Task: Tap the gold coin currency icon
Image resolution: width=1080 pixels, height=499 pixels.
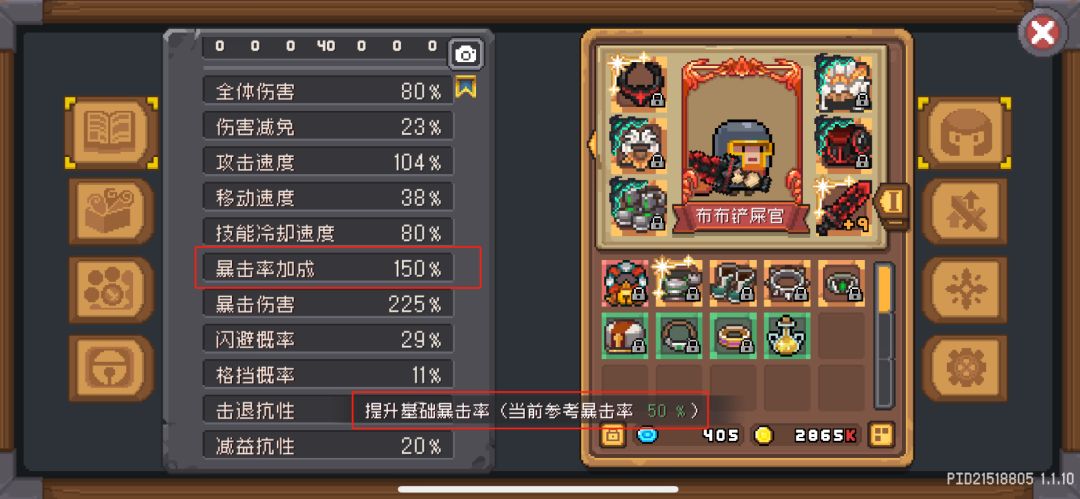Action: [x=765, y=435]
